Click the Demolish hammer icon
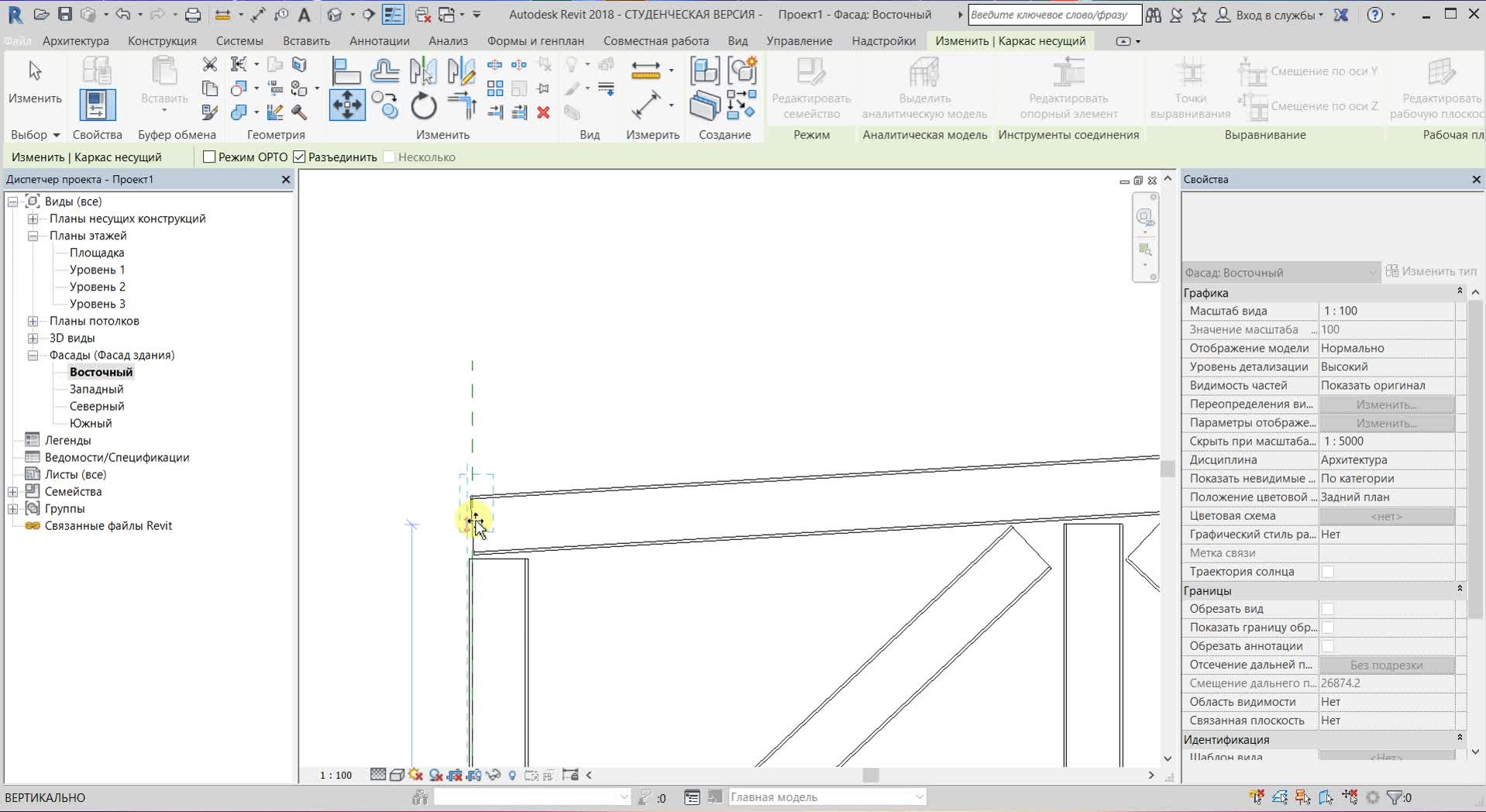The height and width of the screenshot is (812, 1486). tap(299, 112)
